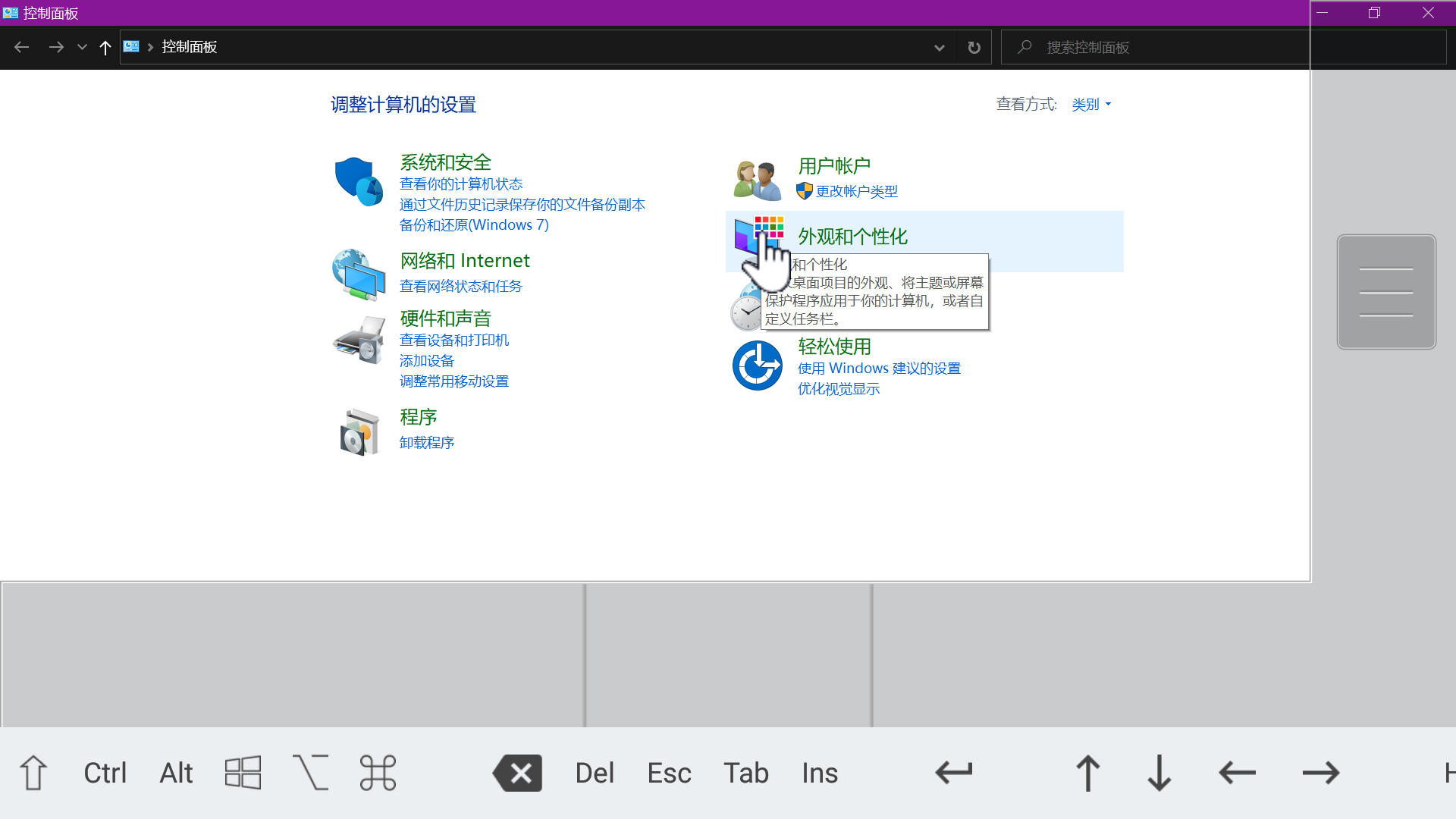Viewport: 1456px width, 819px height.
Task: Open the System and Security shield icon
Action: point(359,182)
